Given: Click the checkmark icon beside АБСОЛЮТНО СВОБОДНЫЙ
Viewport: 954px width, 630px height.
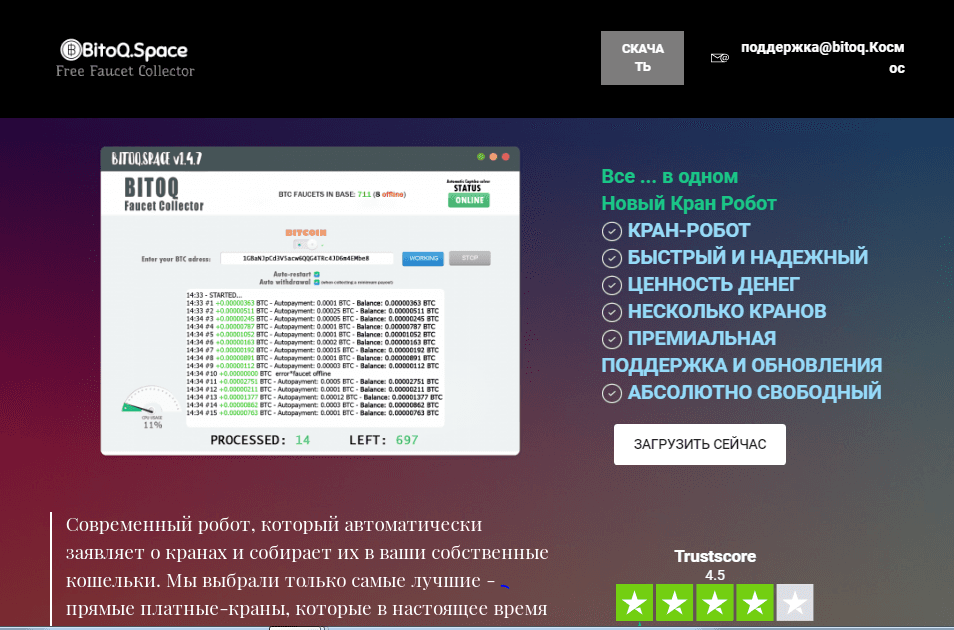Looking at the screenshot, I should [610, 393].
